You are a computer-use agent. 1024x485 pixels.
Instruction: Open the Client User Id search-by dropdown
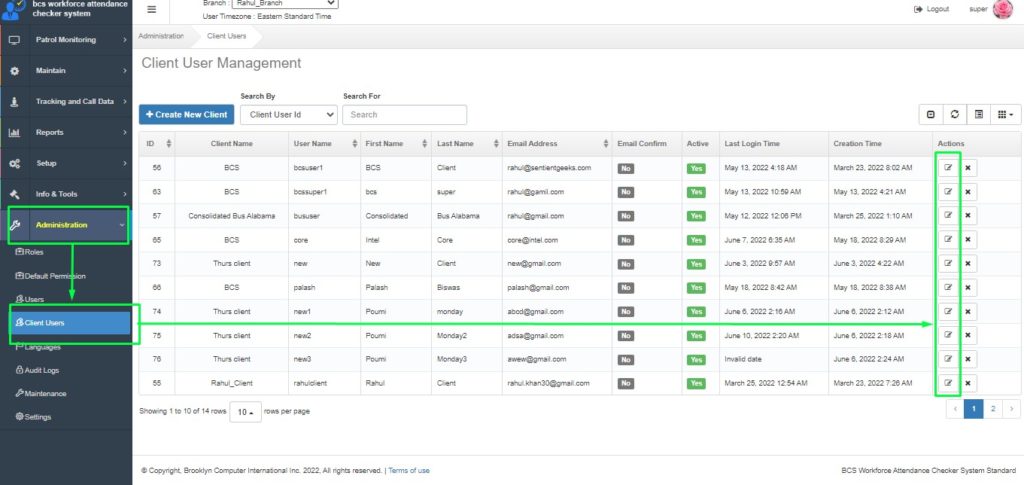click(289, 115)
